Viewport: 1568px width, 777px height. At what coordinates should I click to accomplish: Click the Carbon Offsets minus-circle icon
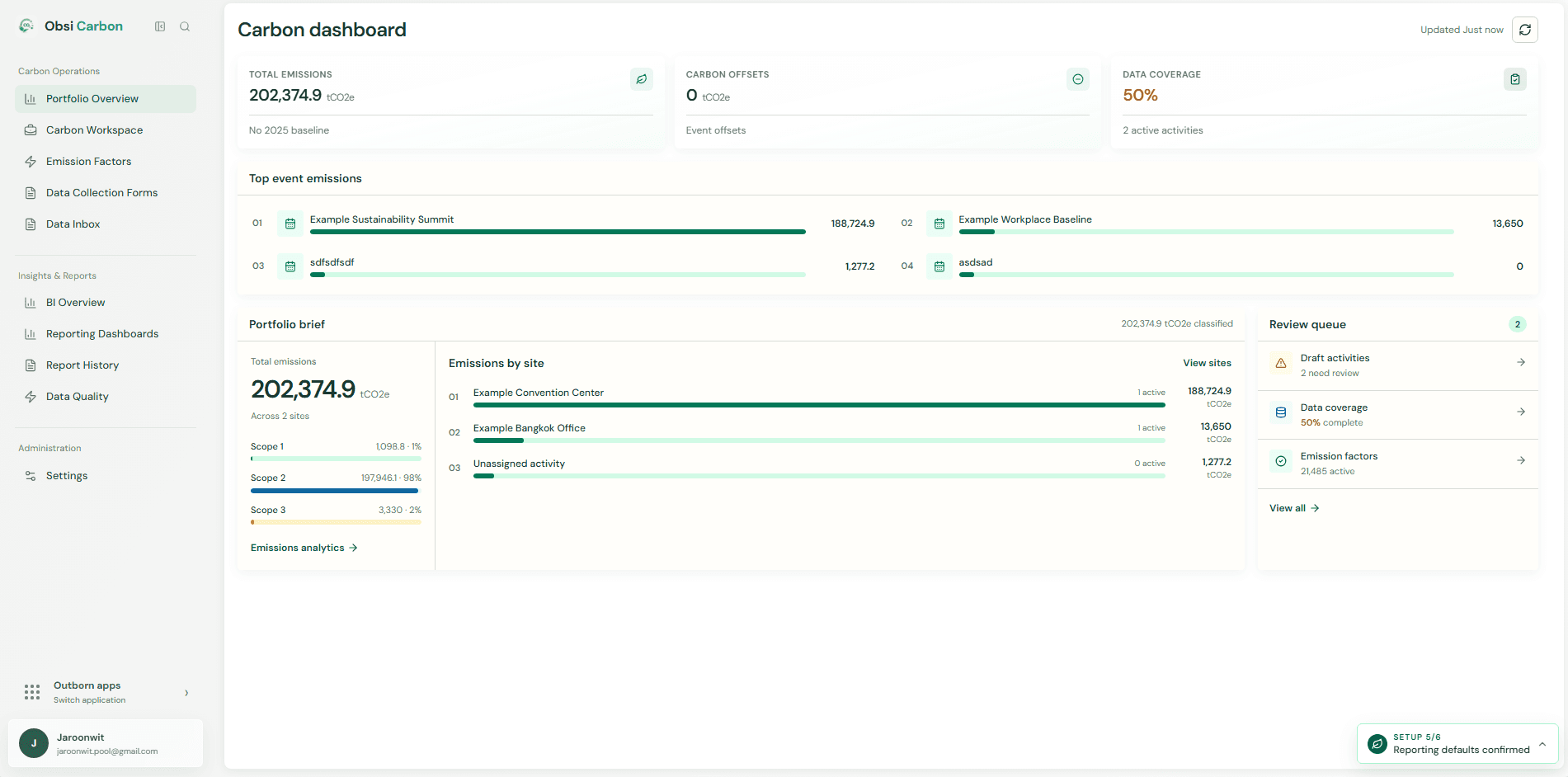point(1078,79)
